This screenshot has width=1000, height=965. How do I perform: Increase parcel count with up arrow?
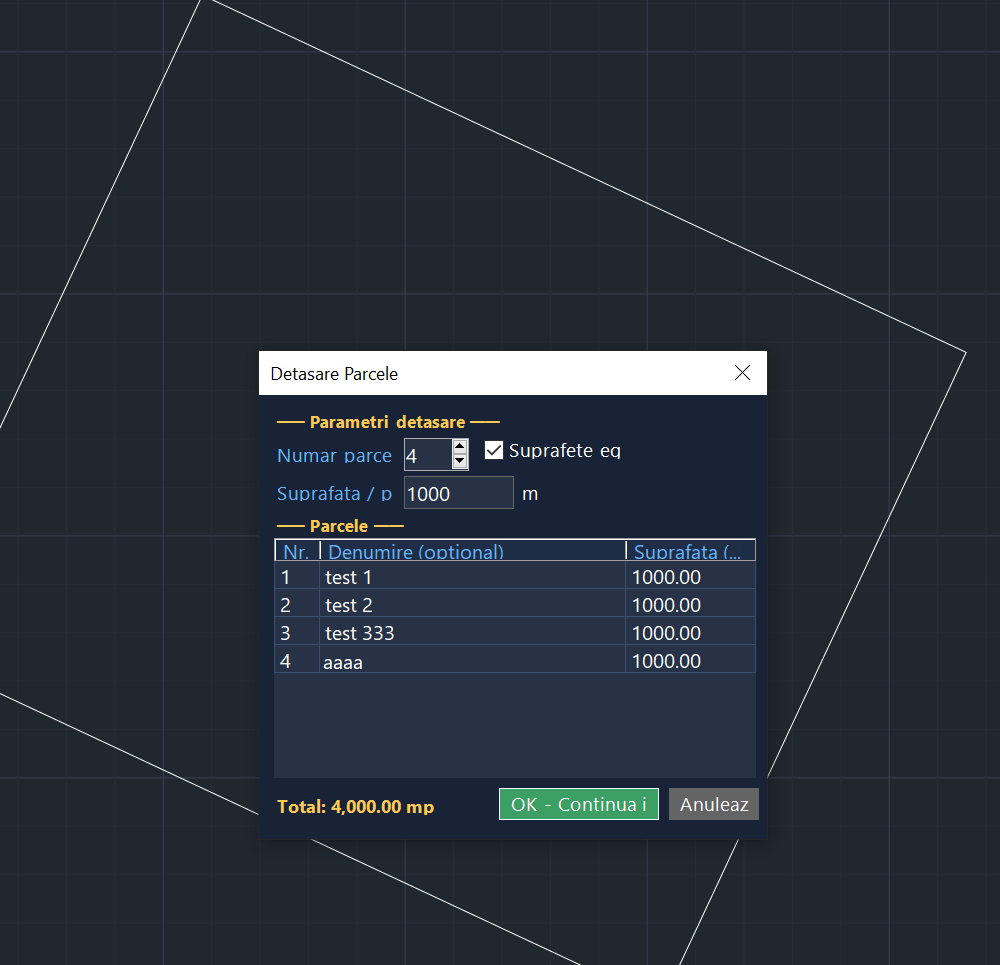[x=460, y=447]
